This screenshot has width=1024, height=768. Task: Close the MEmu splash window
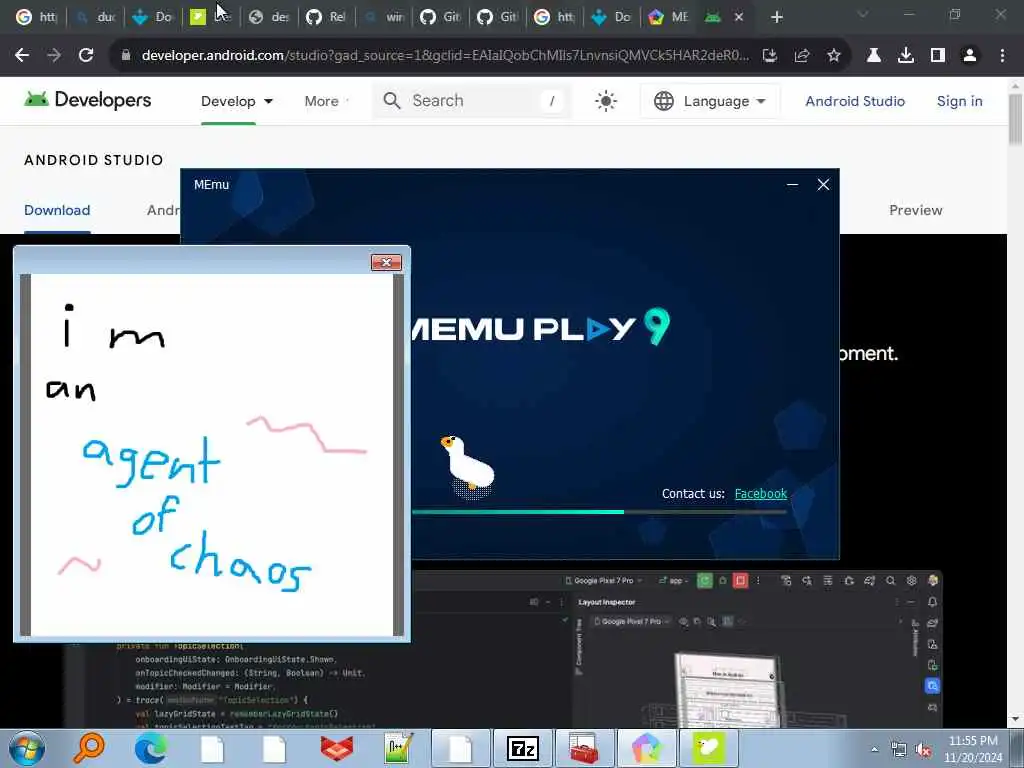(824, 185)
